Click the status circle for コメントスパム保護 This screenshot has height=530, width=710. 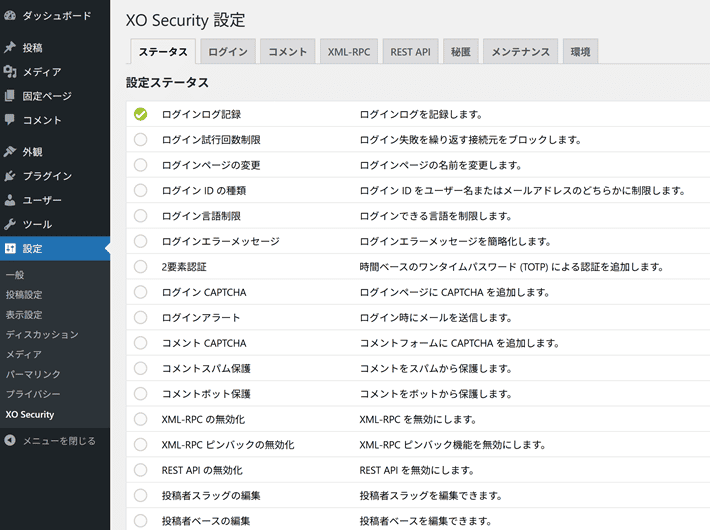(x=140, y=368)
